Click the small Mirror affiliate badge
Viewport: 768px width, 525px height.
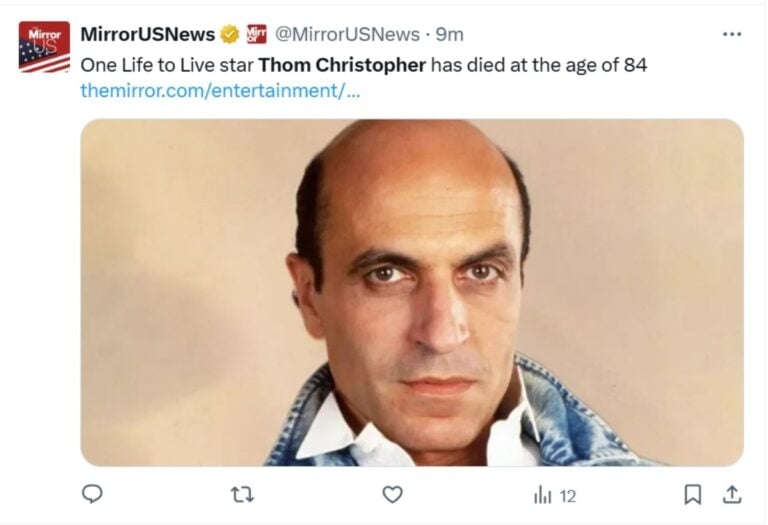click(x=257, y=34)
